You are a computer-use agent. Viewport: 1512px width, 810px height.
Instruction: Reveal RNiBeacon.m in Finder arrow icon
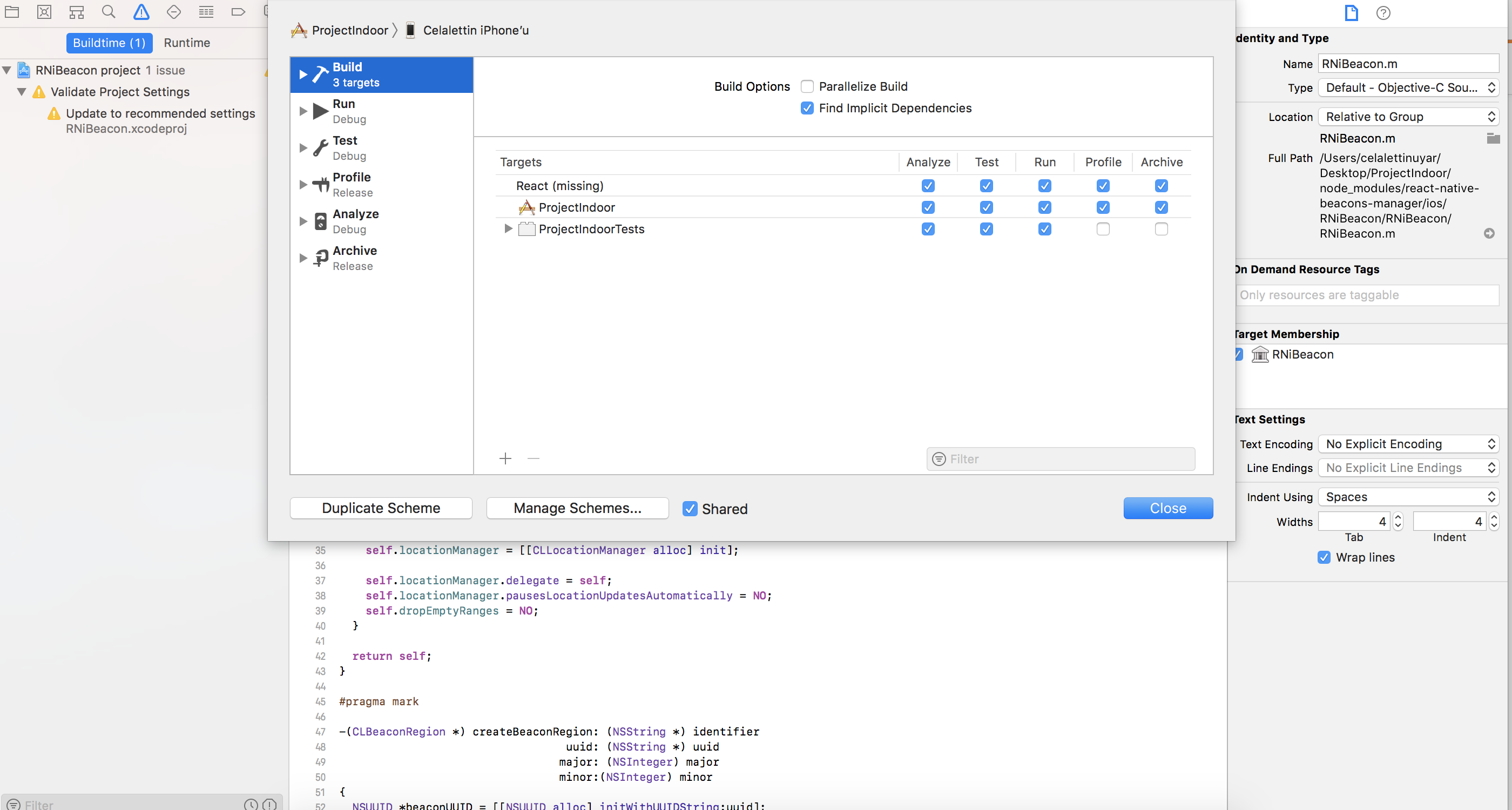[x=1489, y=234]
